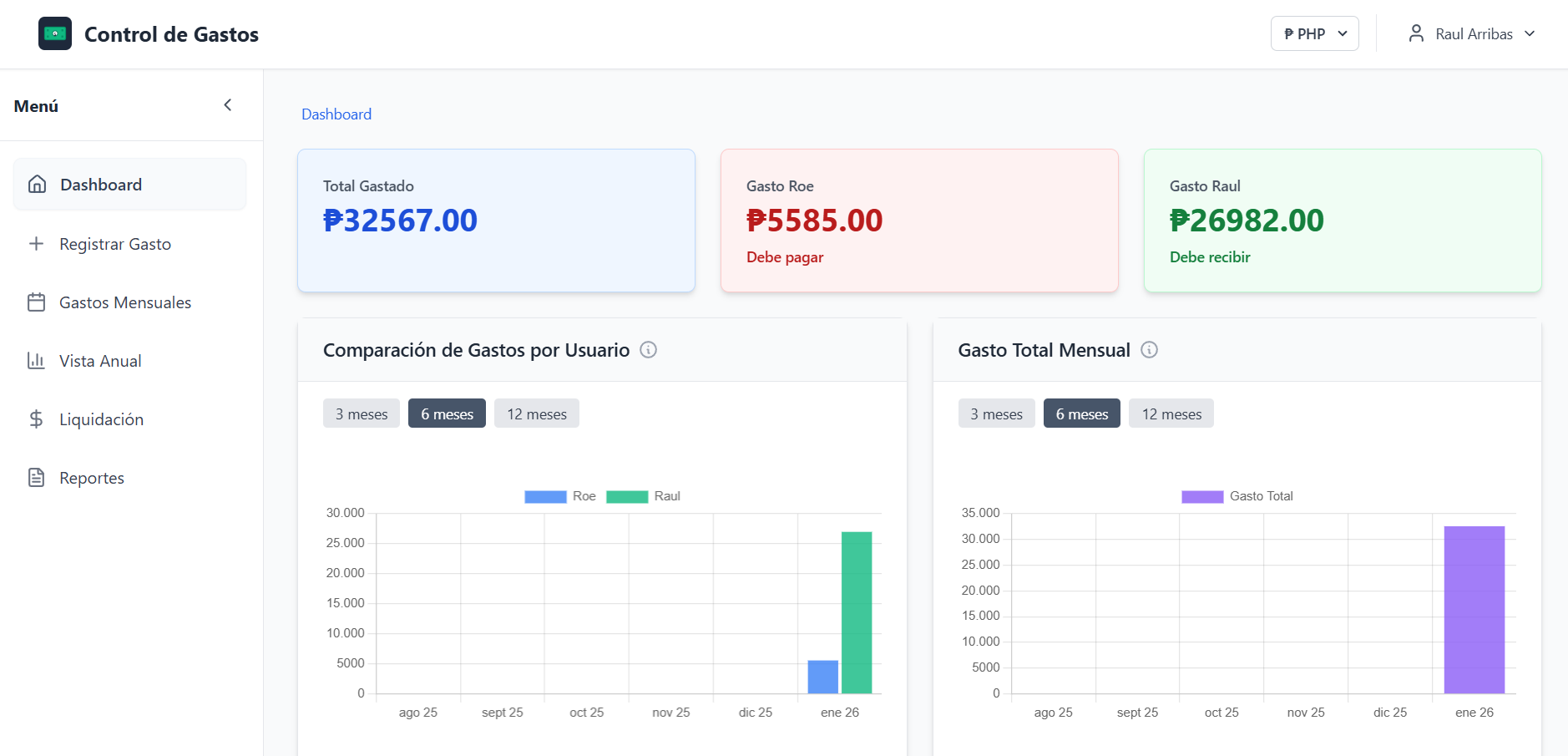Open the Vista Anual menu entry
The height and width of the screenshot is (756, 1568).
click(129, 361)
